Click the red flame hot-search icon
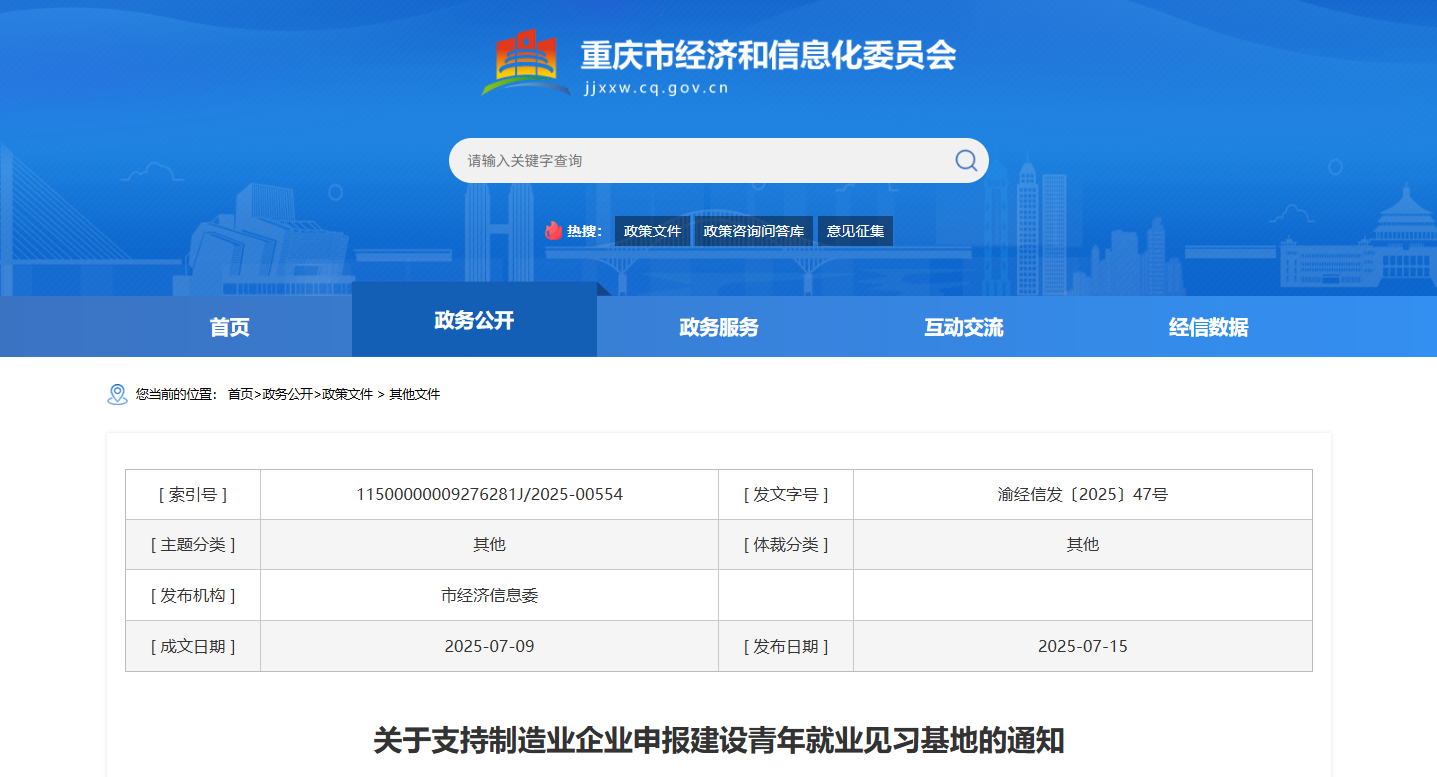The width and height of the screenshot is (1437, 777). 553,231
